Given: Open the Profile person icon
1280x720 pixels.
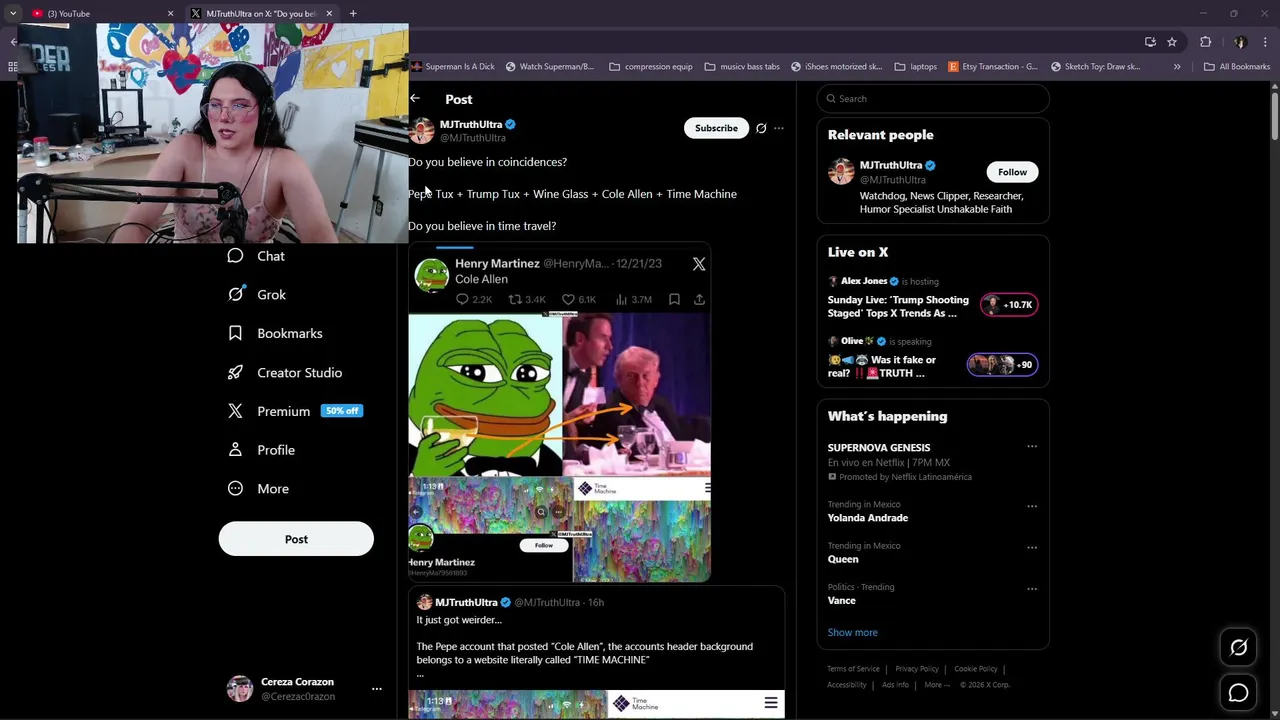Looking at the screenshot, I should (x=235, y=450).
